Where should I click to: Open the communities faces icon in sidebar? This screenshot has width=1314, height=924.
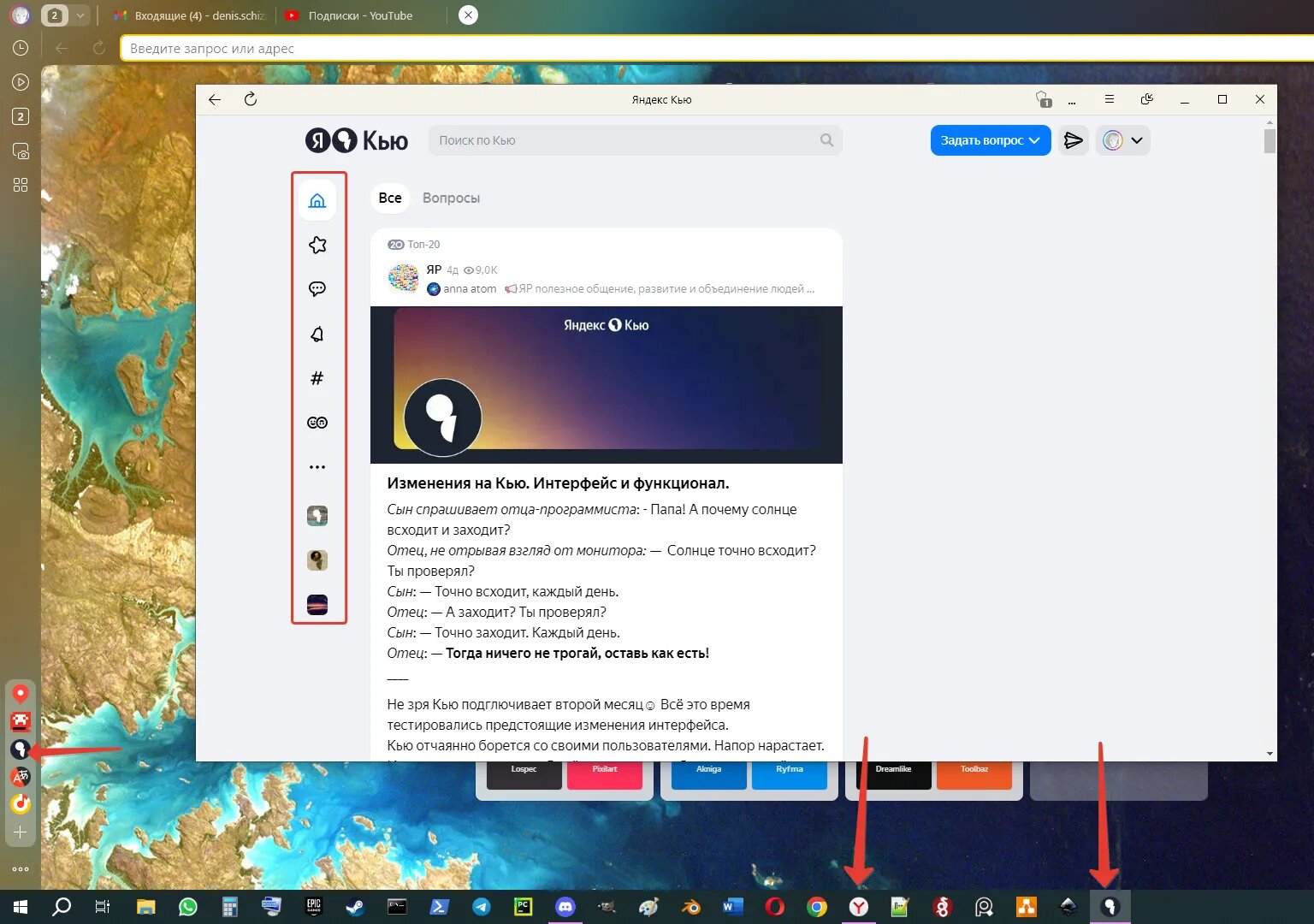317,423
